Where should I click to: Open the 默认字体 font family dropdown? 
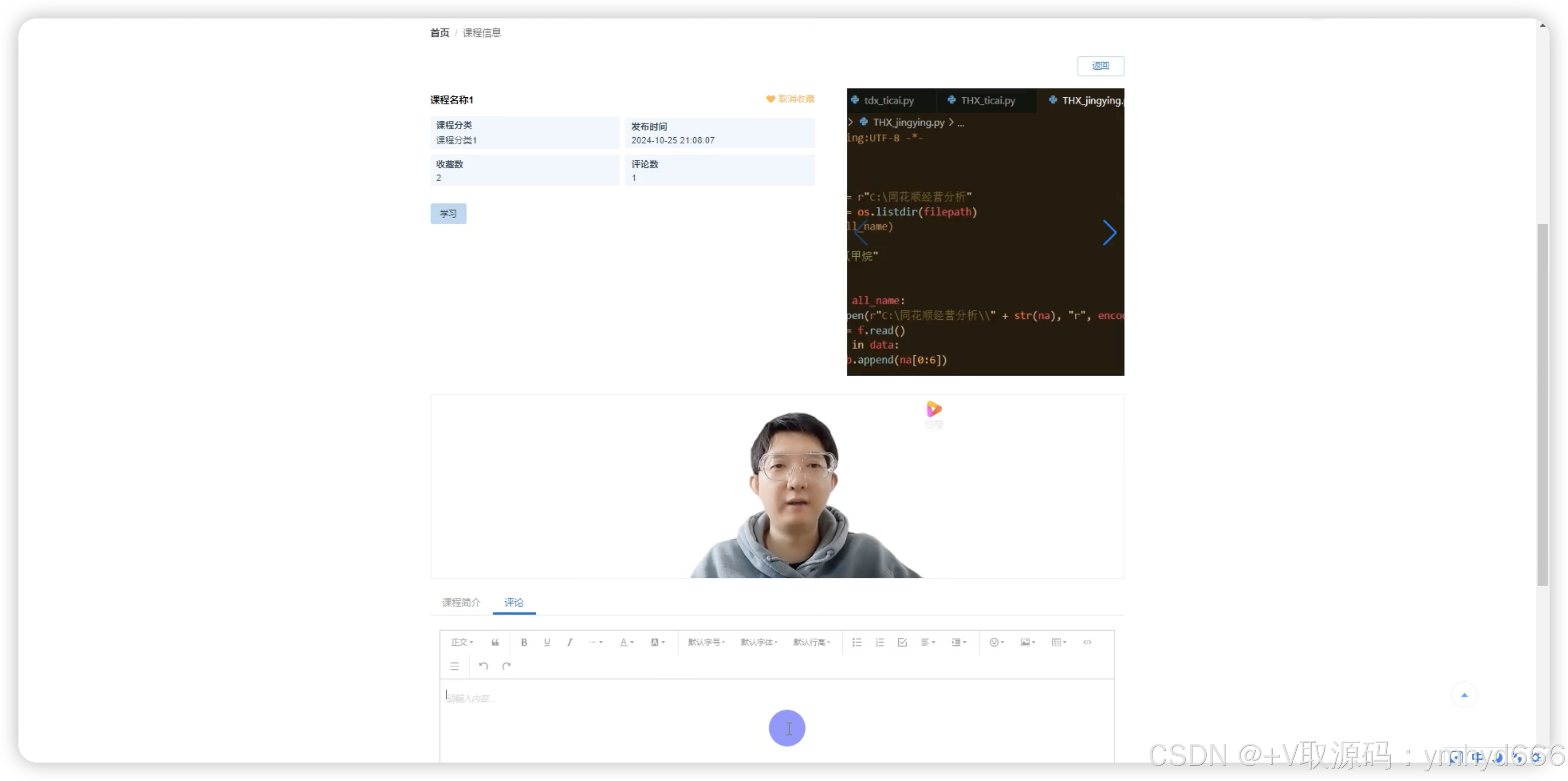point(758,642)
